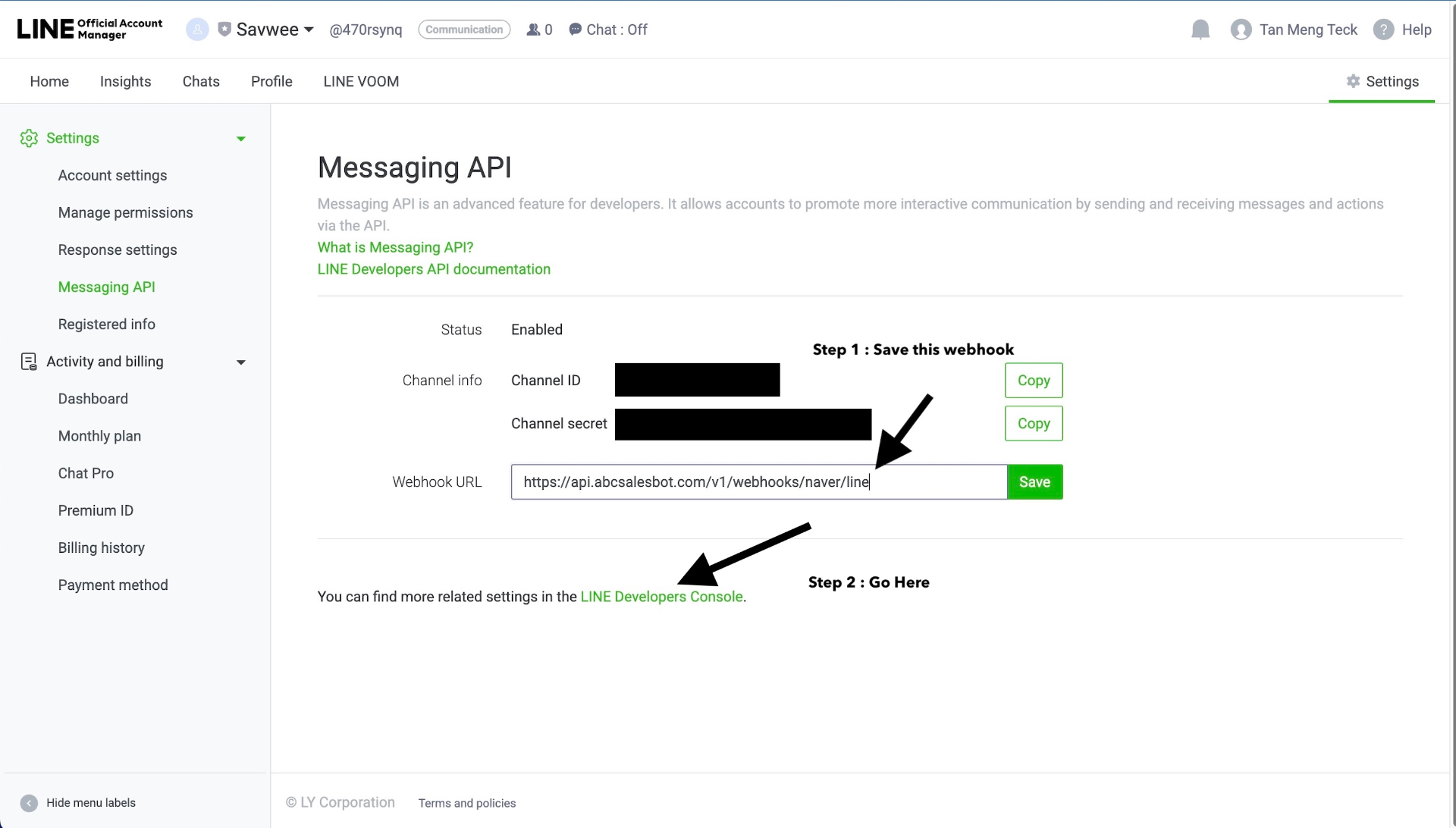Open Monthly plan
Viewport: 1456px width, 828px height.
pos(99,436)
